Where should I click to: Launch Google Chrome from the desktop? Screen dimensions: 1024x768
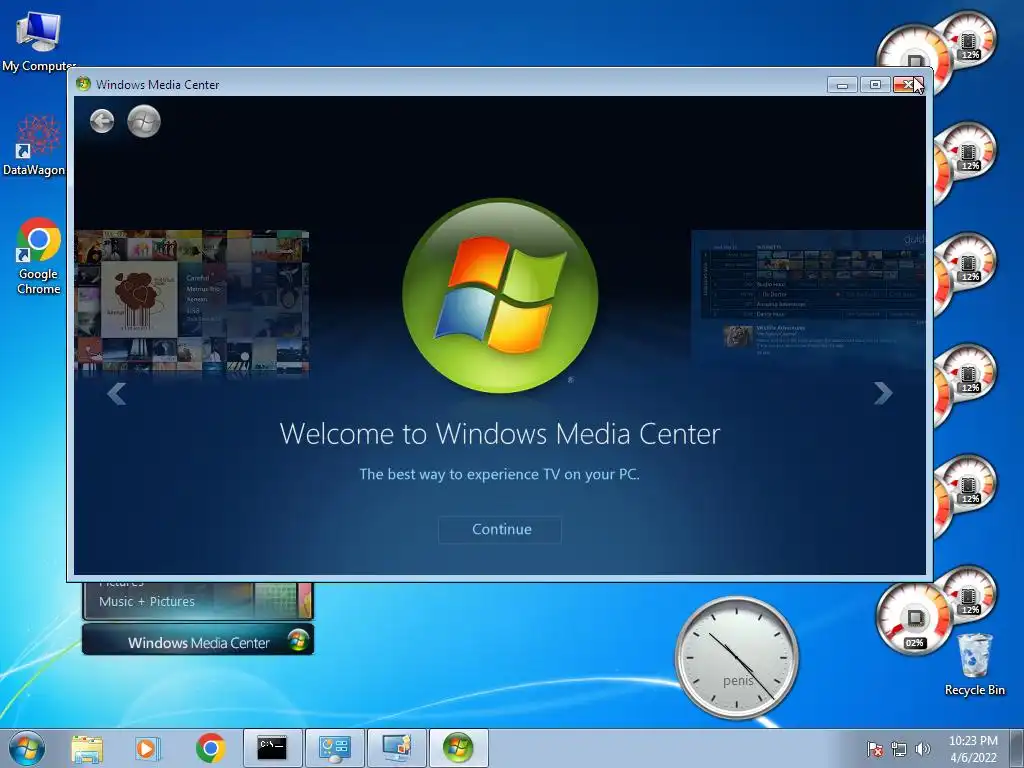point(39,256)
